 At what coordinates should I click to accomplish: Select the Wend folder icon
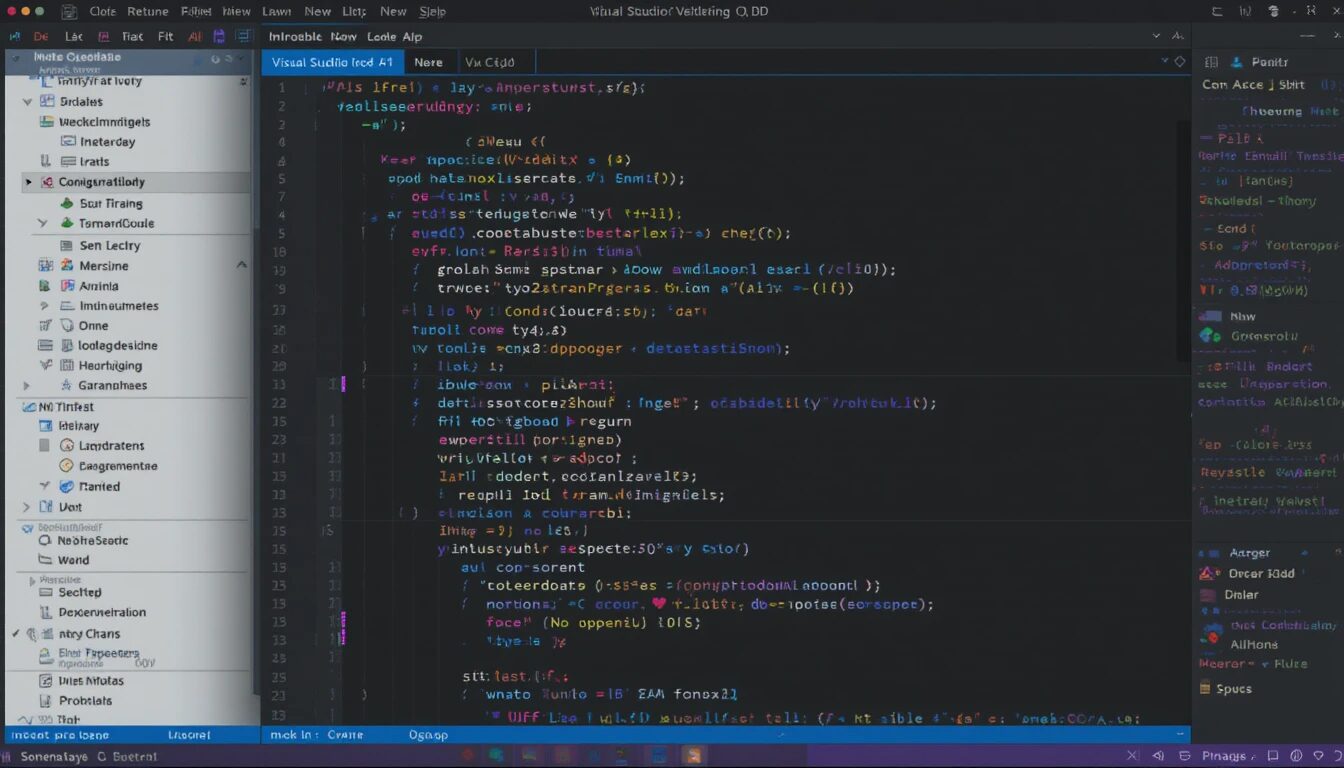(x=44, y=559)
